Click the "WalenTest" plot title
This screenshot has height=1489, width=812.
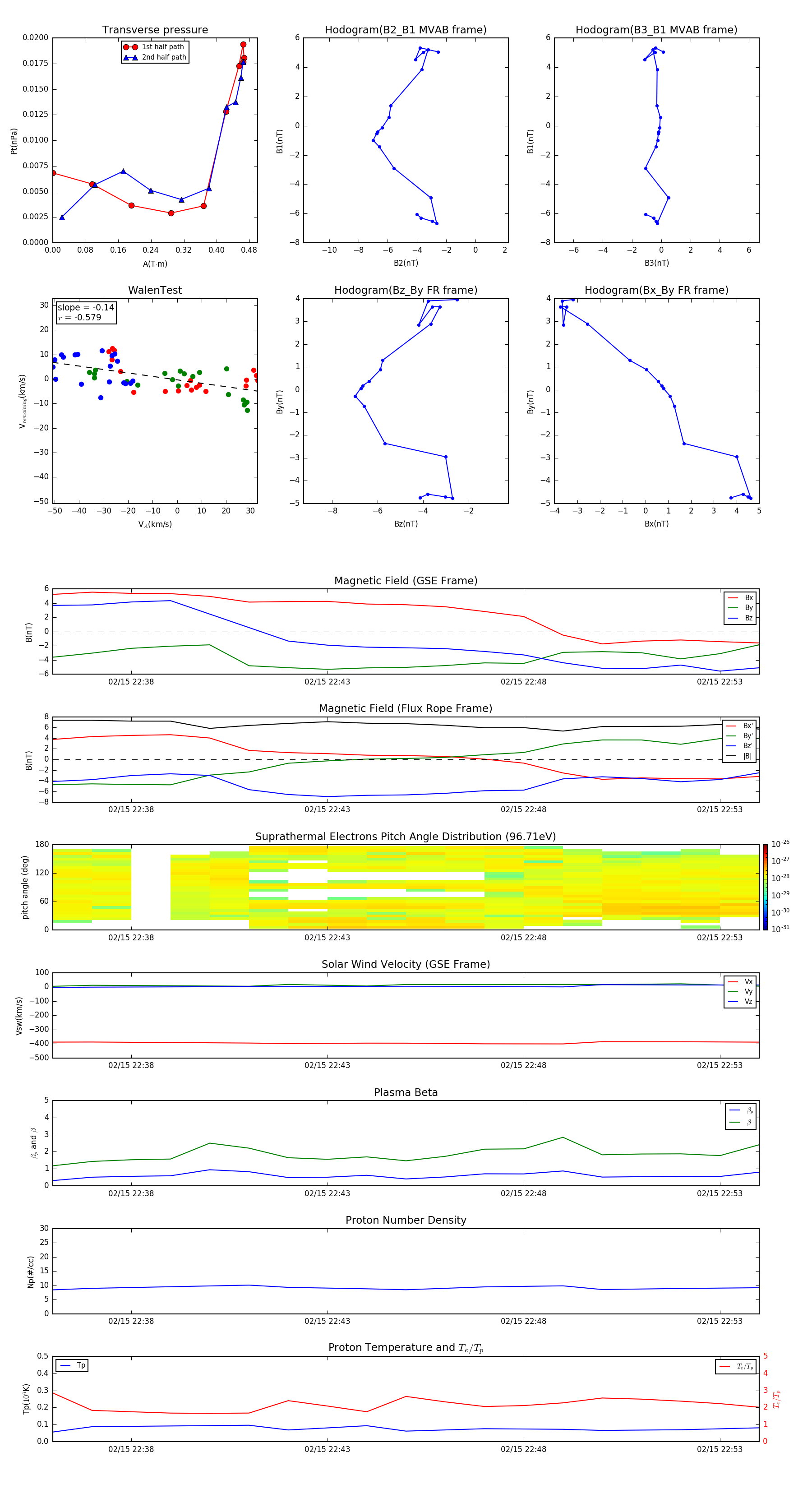pos(155,290)
